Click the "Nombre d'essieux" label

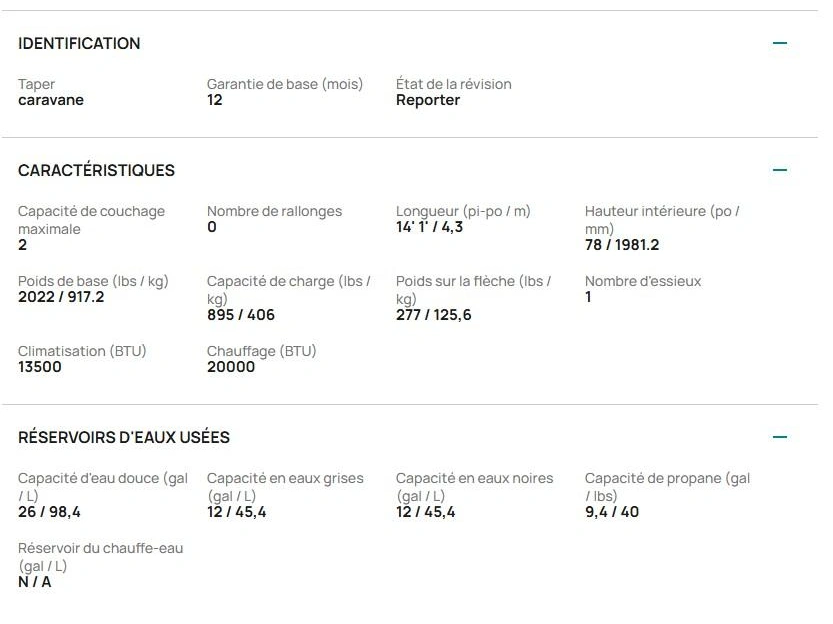point(643,281)
